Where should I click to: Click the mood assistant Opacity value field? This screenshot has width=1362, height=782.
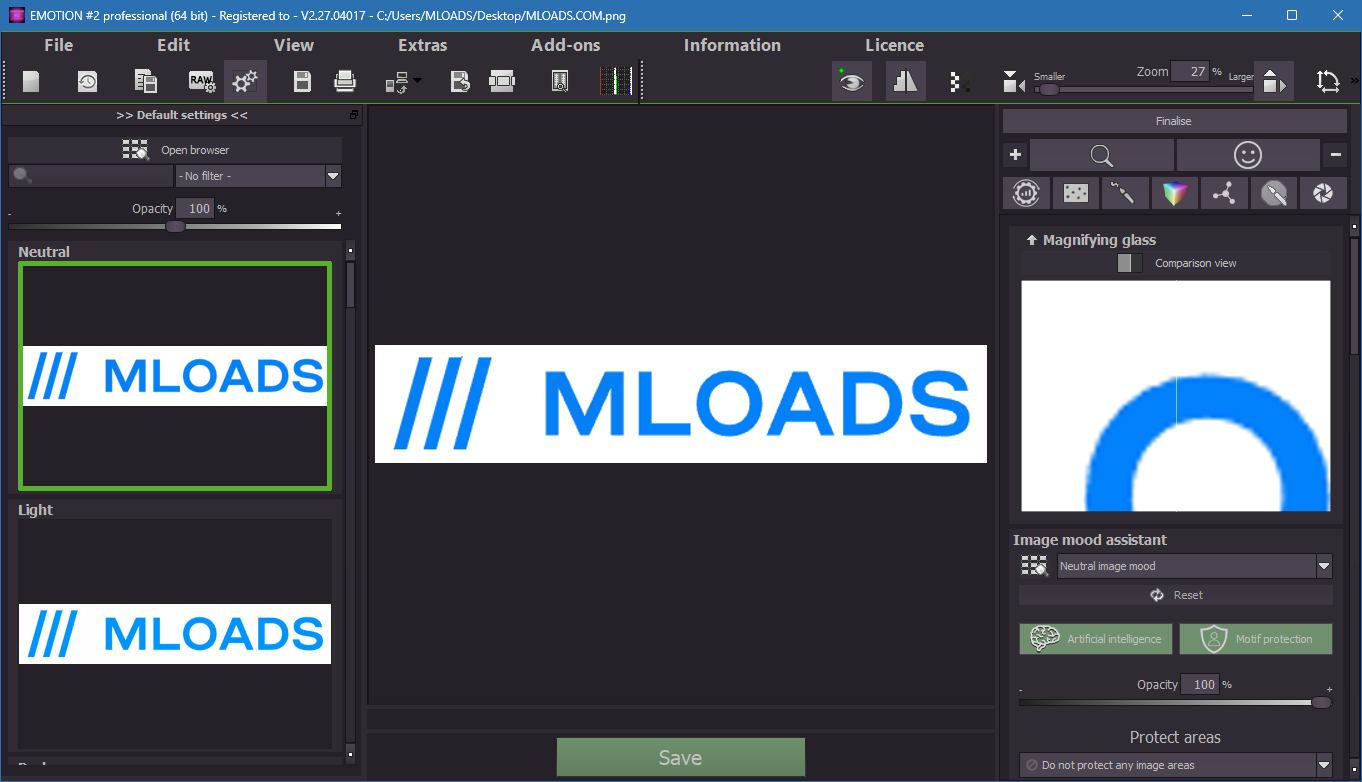[x=1201, y=685]
